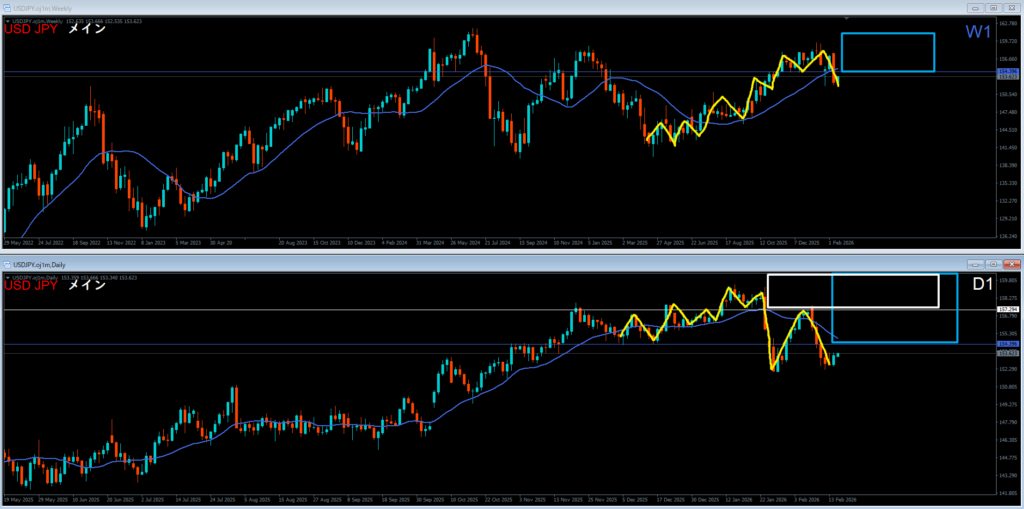
Task: Click the red USD JPY label on weekly chart
Action: click(x=31, y=29)
